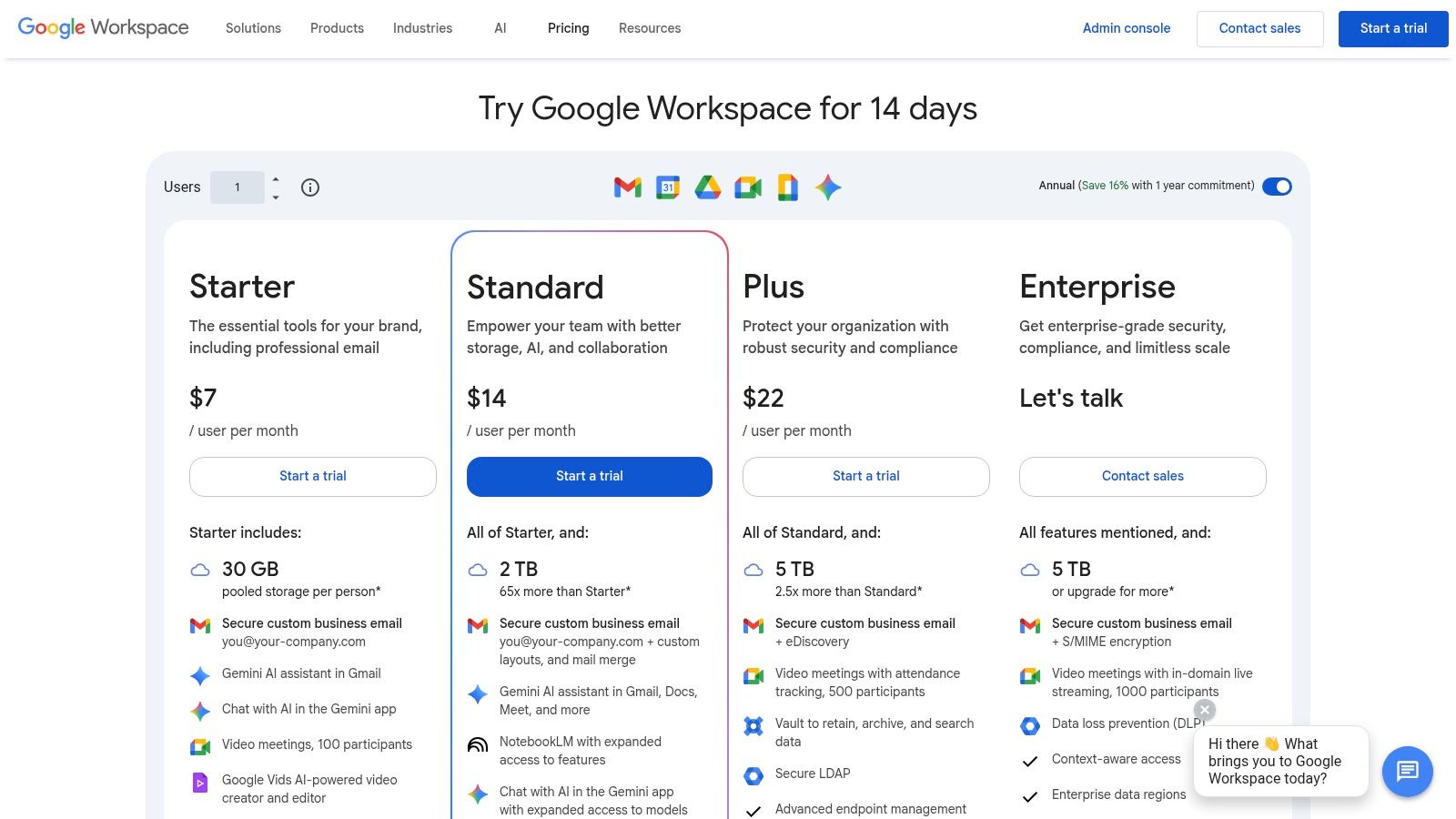This screenshot has height=819, width=1456.
Task: Select the NotebookLM icon under Standard
Action: pyautogui.click(x=478, y=744)
